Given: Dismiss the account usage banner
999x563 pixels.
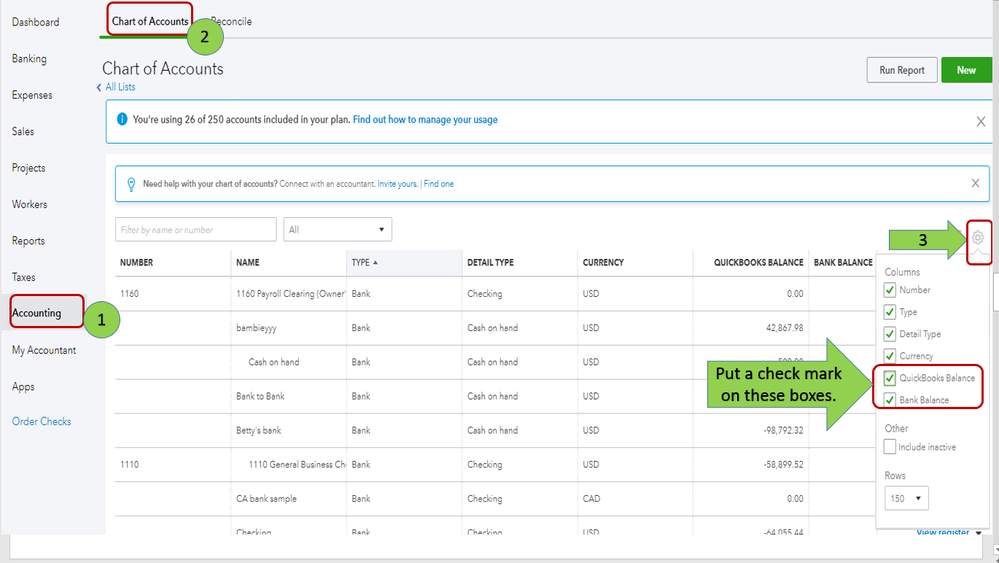Looking at the screenshot, I should [981, 121].
